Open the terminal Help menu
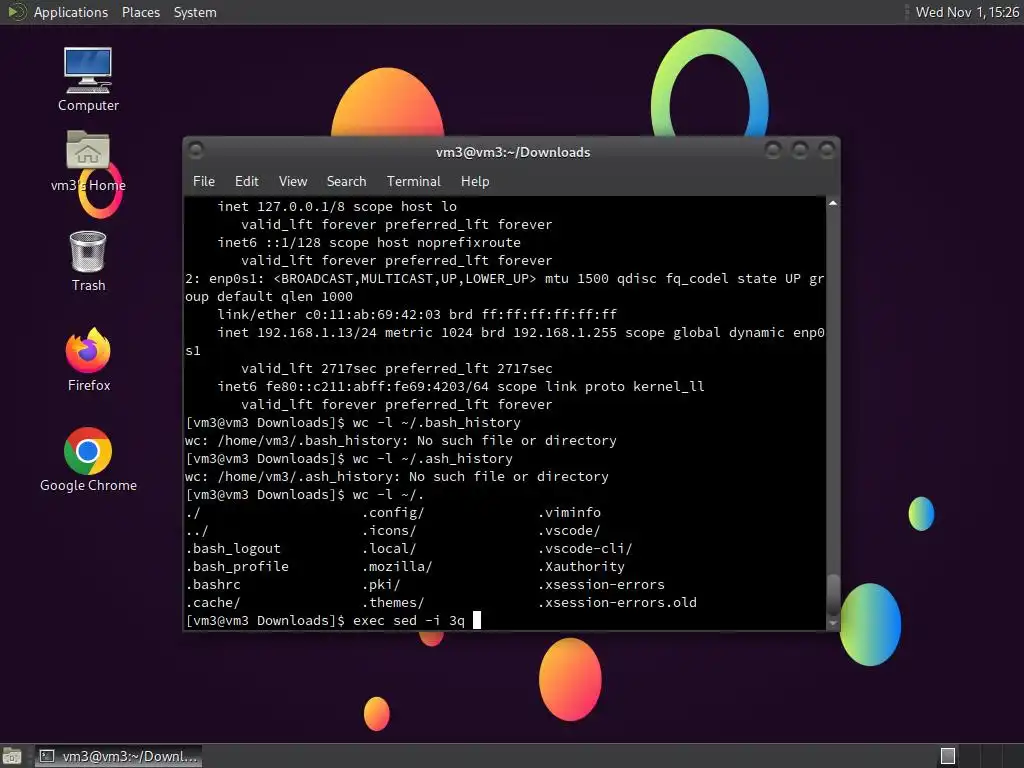Screen dimensions: 1024x768 475,181
